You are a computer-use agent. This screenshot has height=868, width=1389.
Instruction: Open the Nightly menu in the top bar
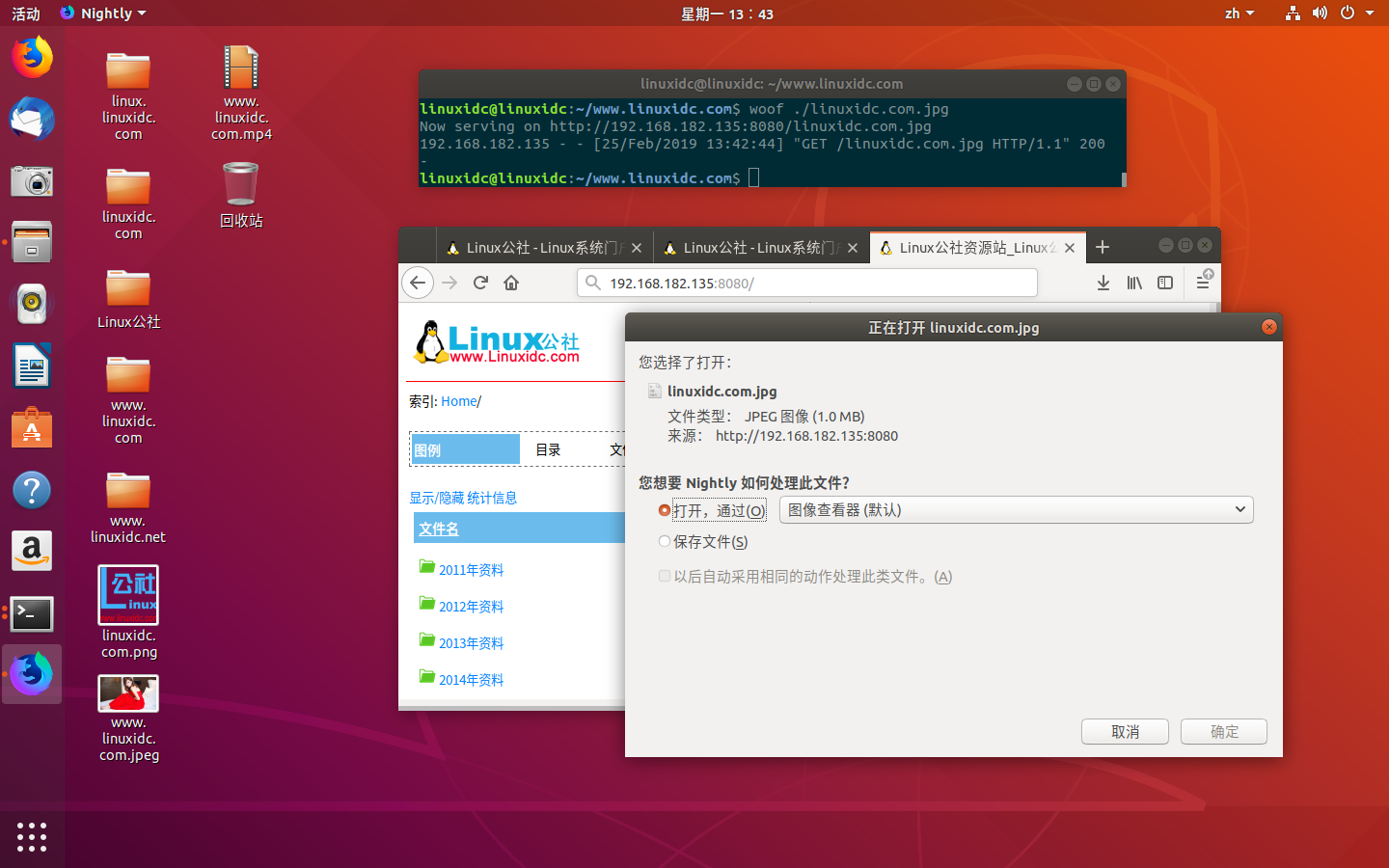coord(102,13)
